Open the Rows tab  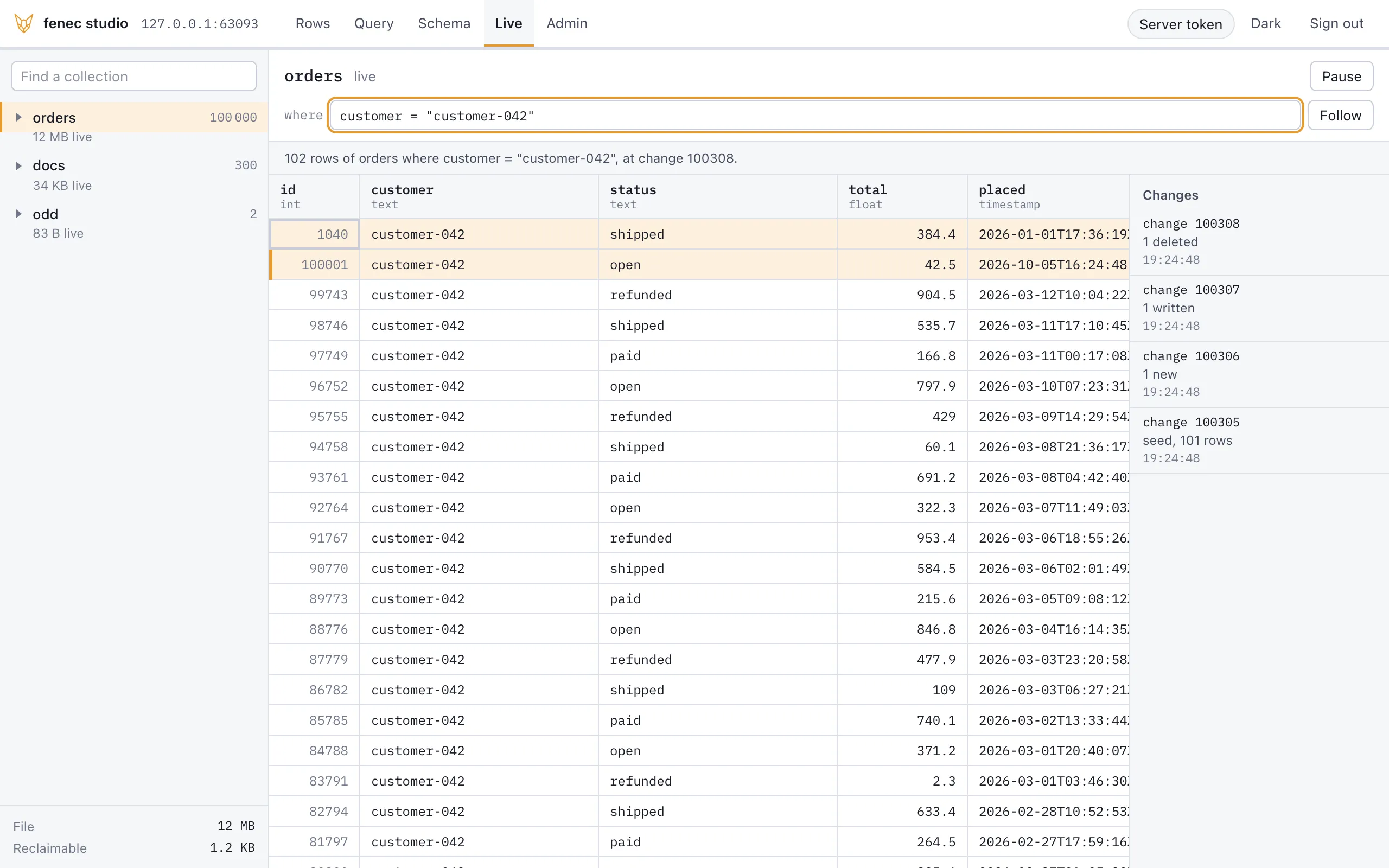coord(312,23)
